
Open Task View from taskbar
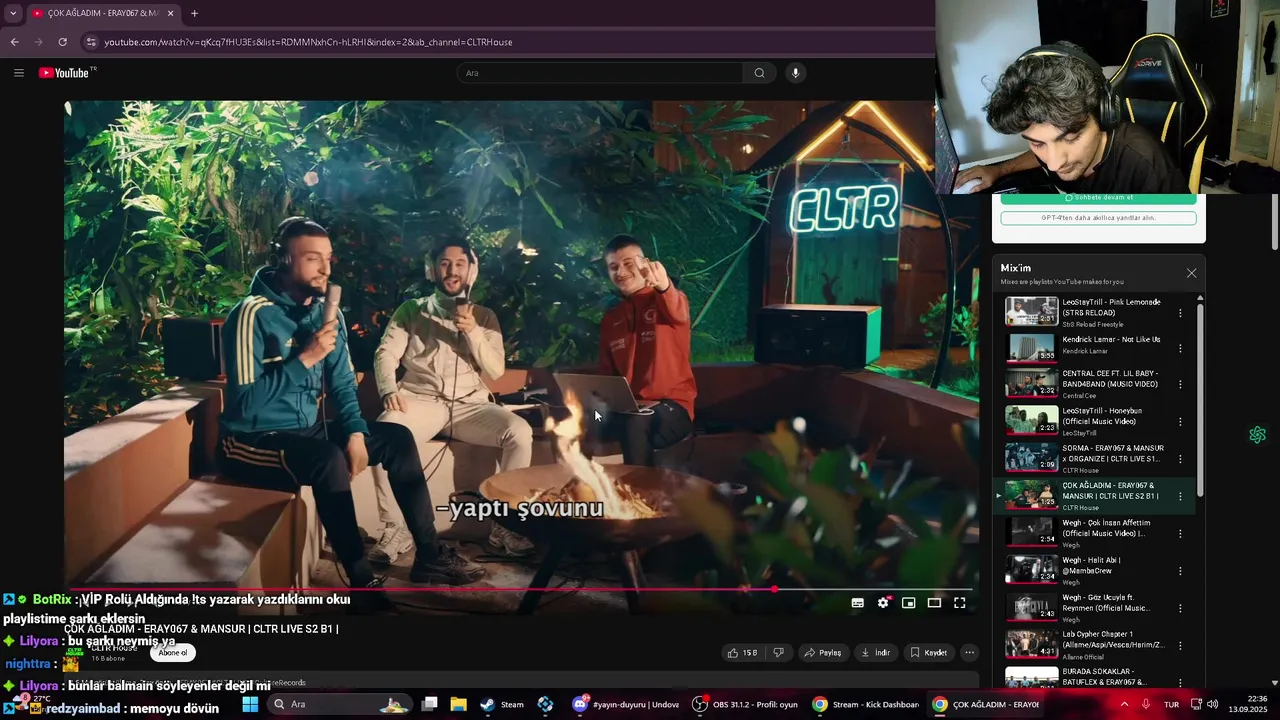click(429, 704)
